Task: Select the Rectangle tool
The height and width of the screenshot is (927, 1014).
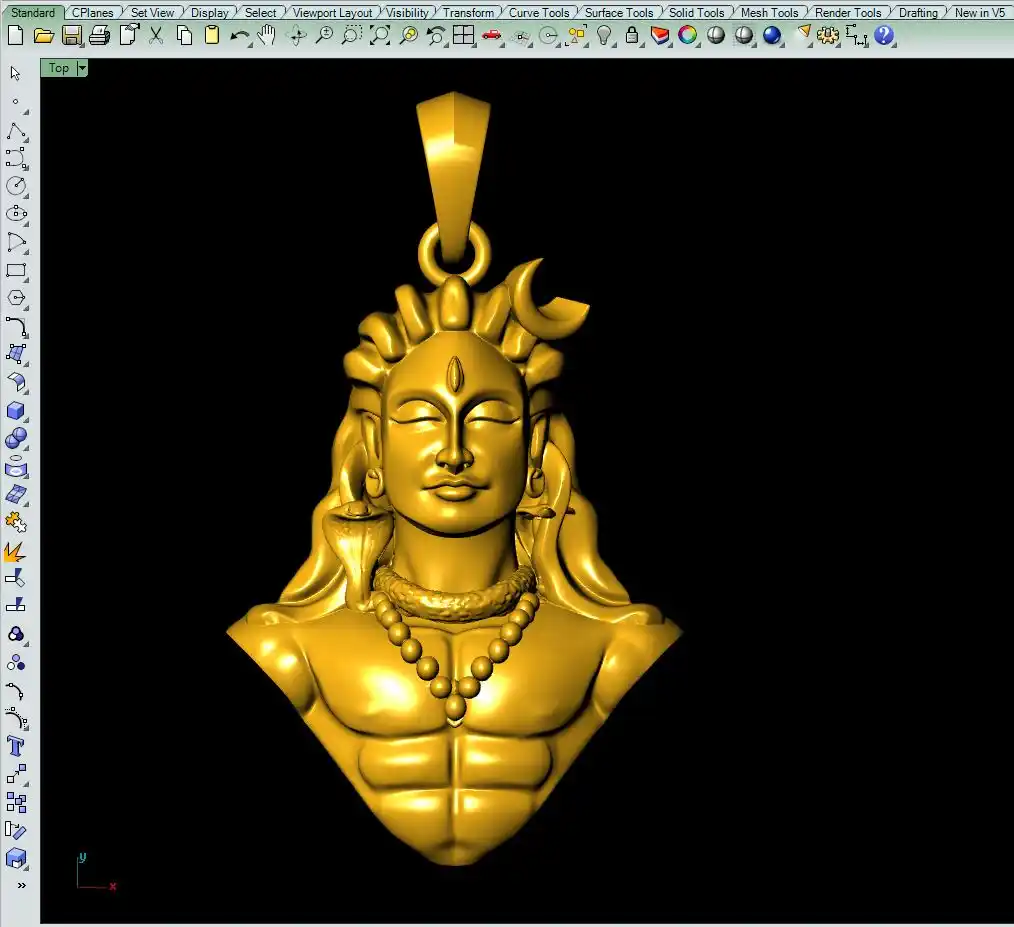Action: 16,270
